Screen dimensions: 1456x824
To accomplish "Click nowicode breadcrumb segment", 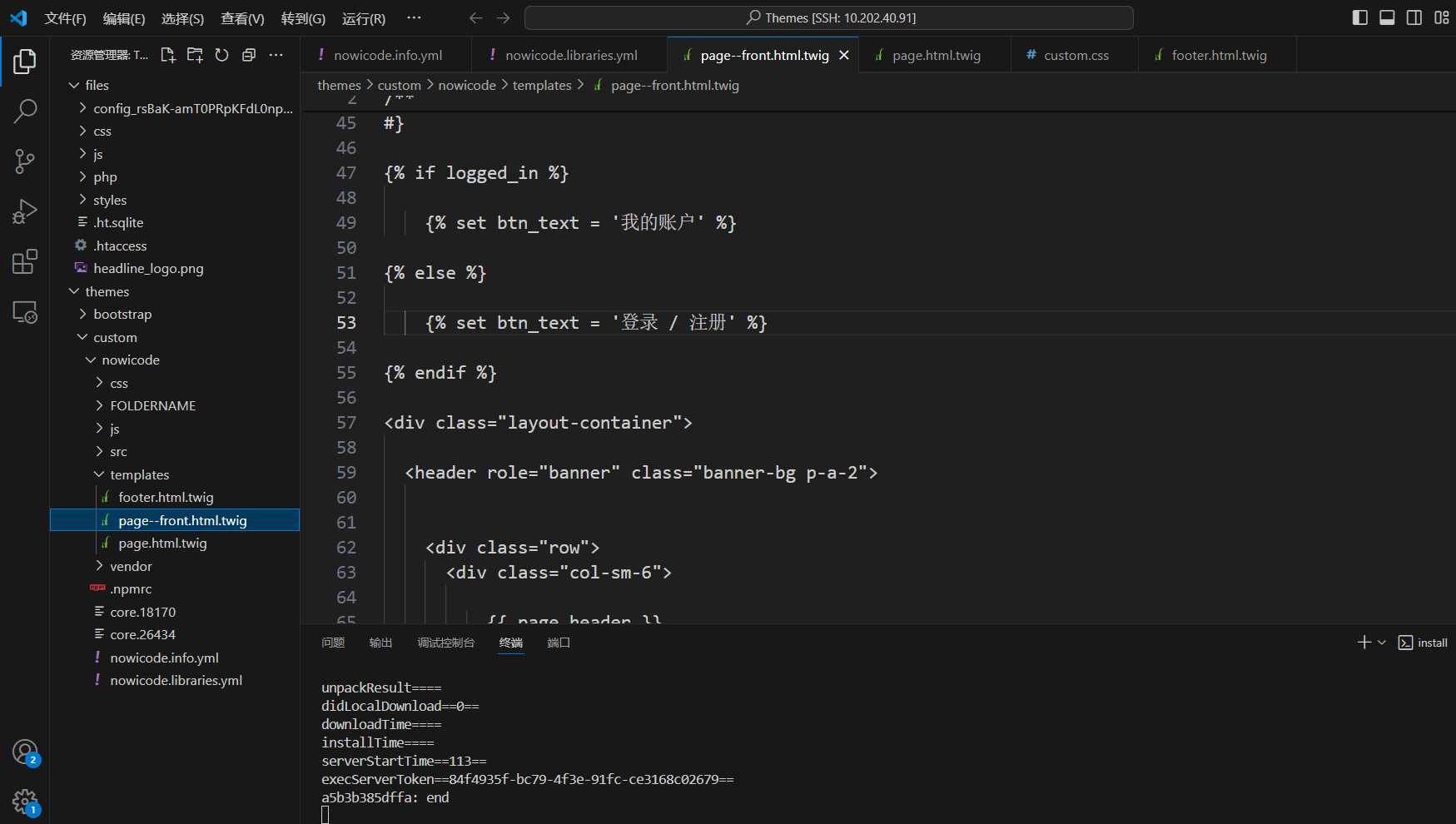I will coord(467,85).
